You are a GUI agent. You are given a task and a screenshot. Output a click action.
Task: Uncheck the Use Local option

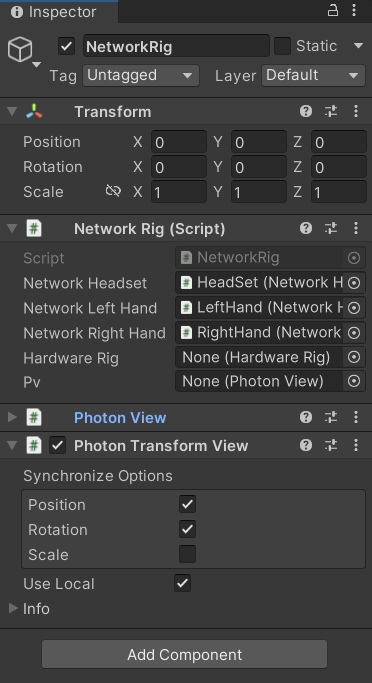183,583
